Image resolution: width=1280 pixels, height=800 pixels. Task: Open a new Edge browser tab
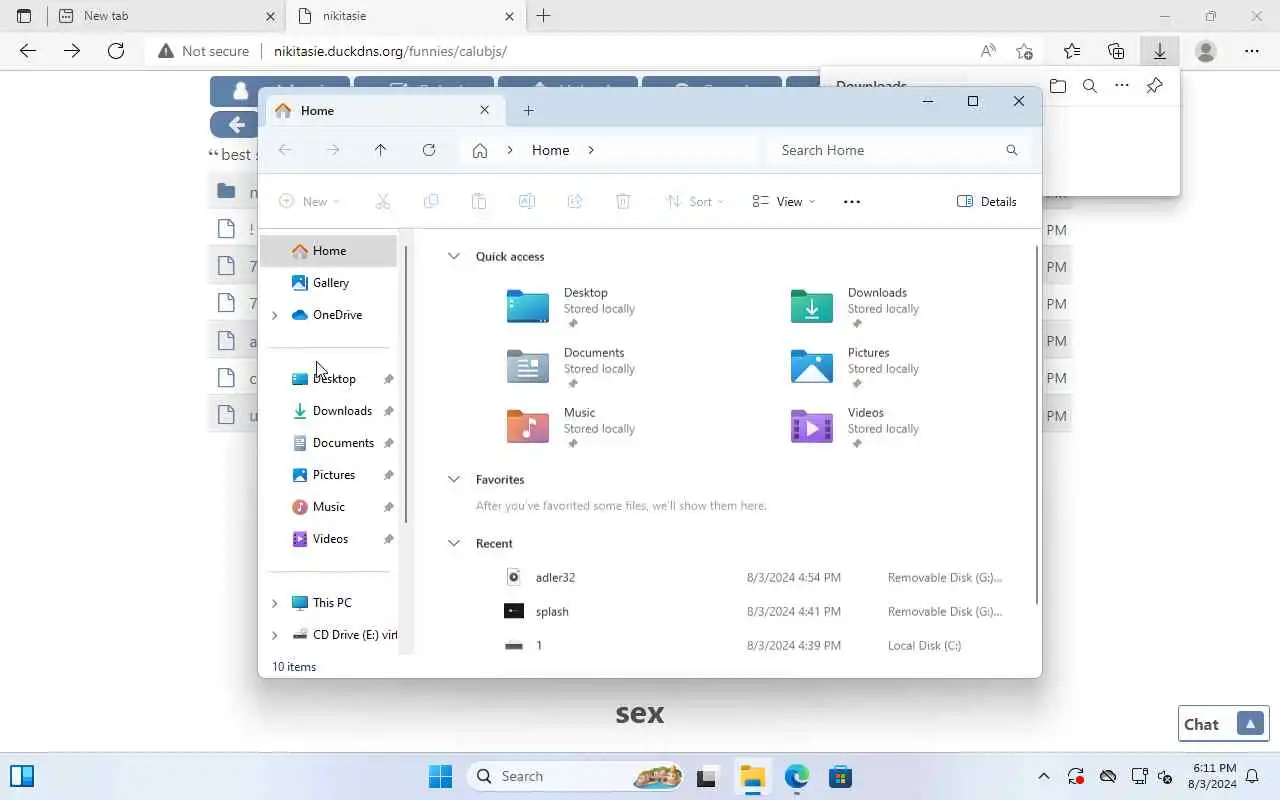pyautogui.click(x=543, y=16)
